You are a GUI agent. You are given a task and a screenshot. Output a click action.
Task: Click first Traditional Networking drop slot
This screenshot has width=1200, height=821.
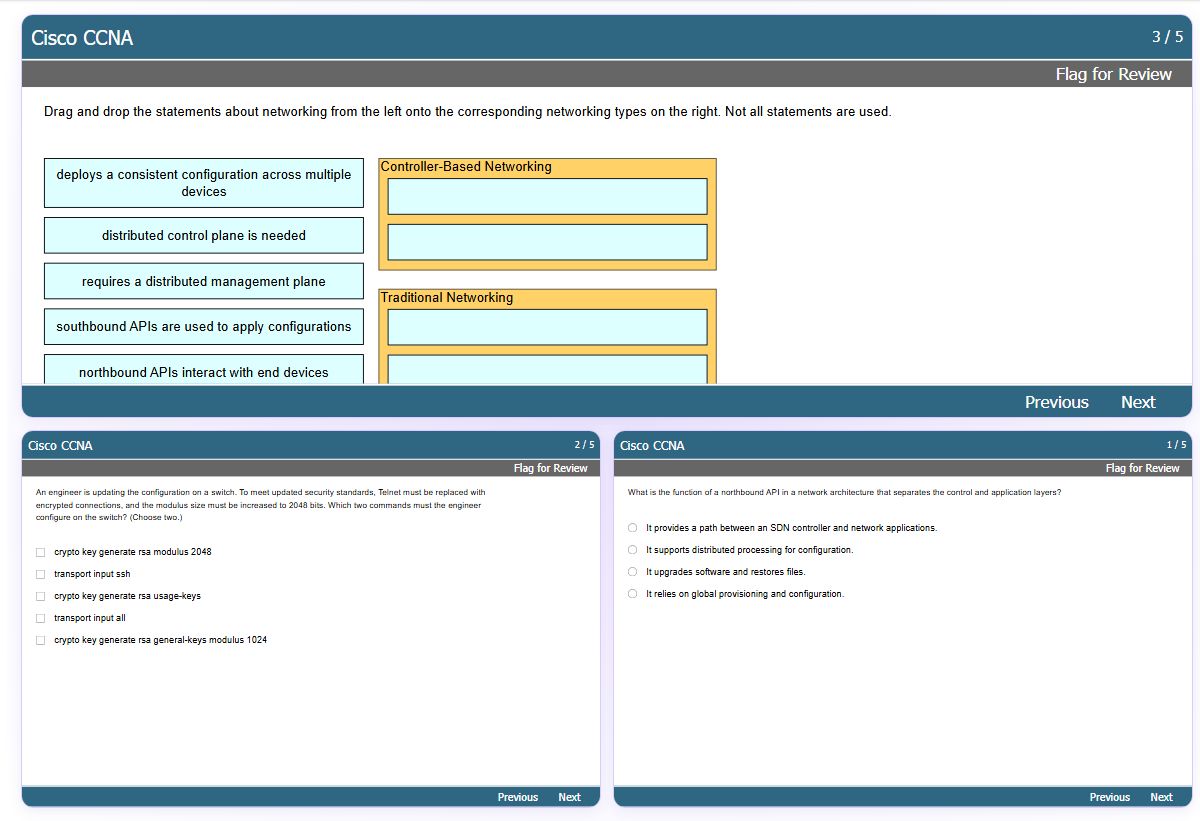pyautogui.click(x=547, y=327)
